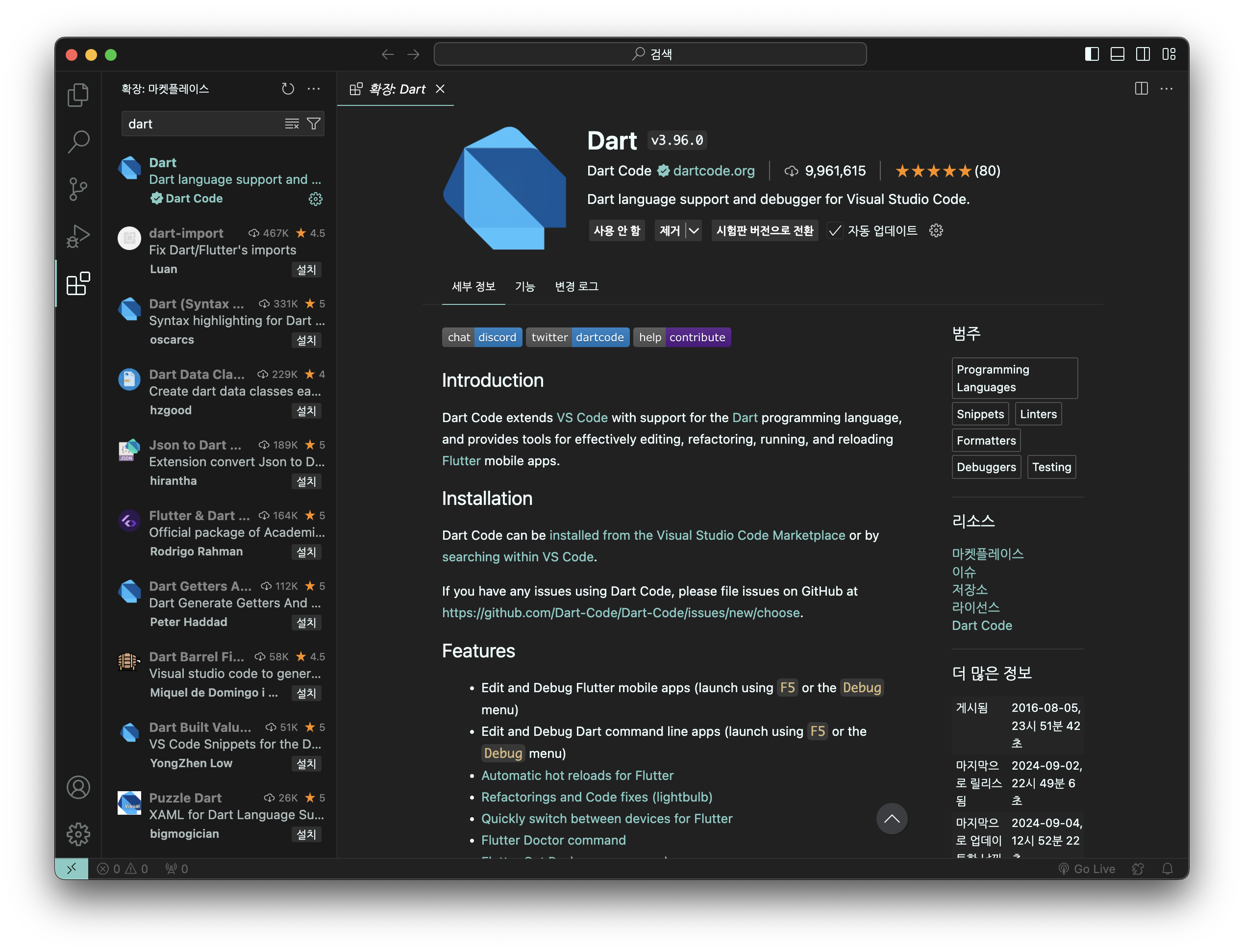
Task: Click inside the dart extension search field
Action: click(x=201, y=124)
